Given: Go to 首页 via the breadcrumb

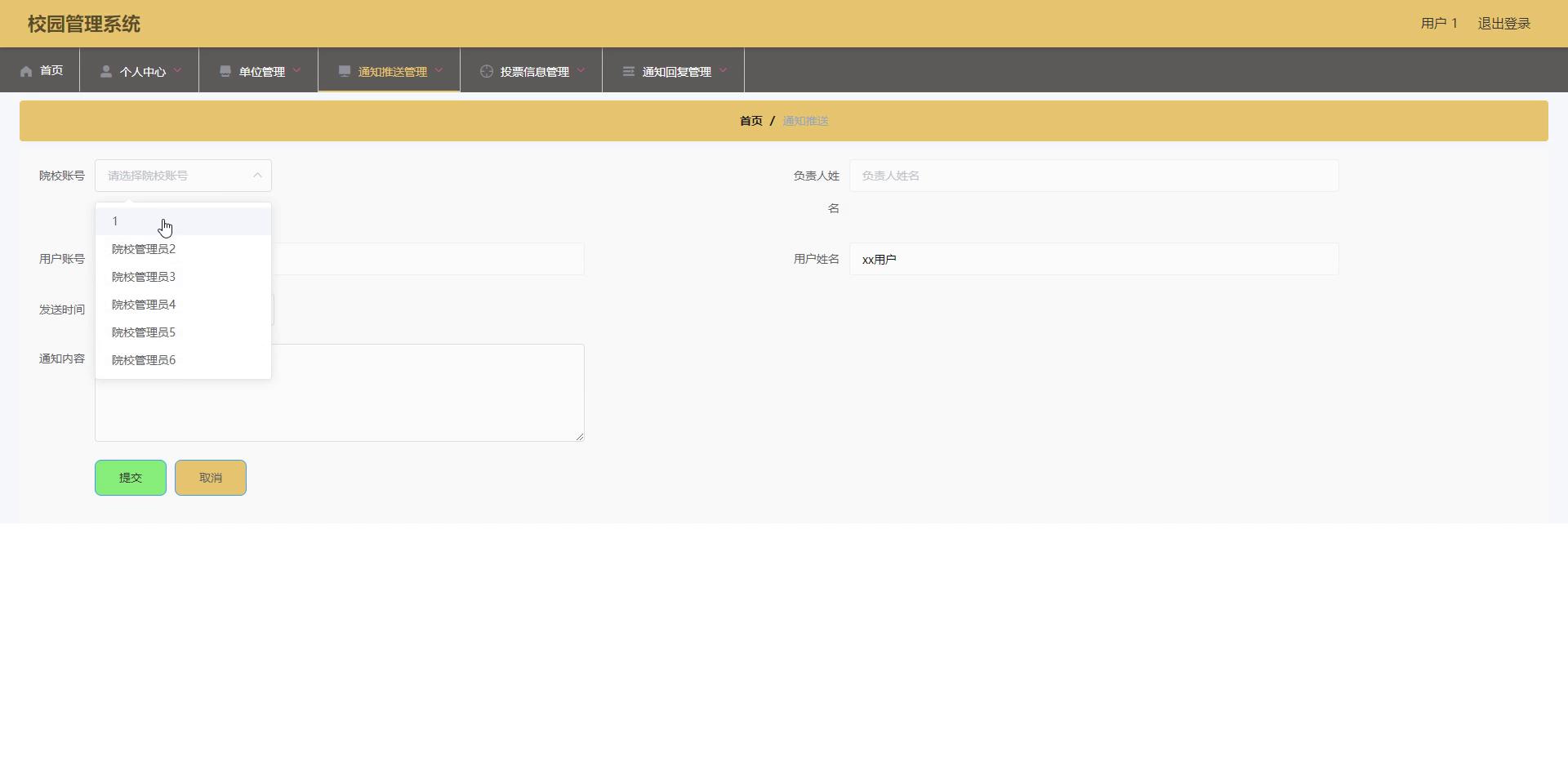Looking at the screenshot, I should [751, 121].
